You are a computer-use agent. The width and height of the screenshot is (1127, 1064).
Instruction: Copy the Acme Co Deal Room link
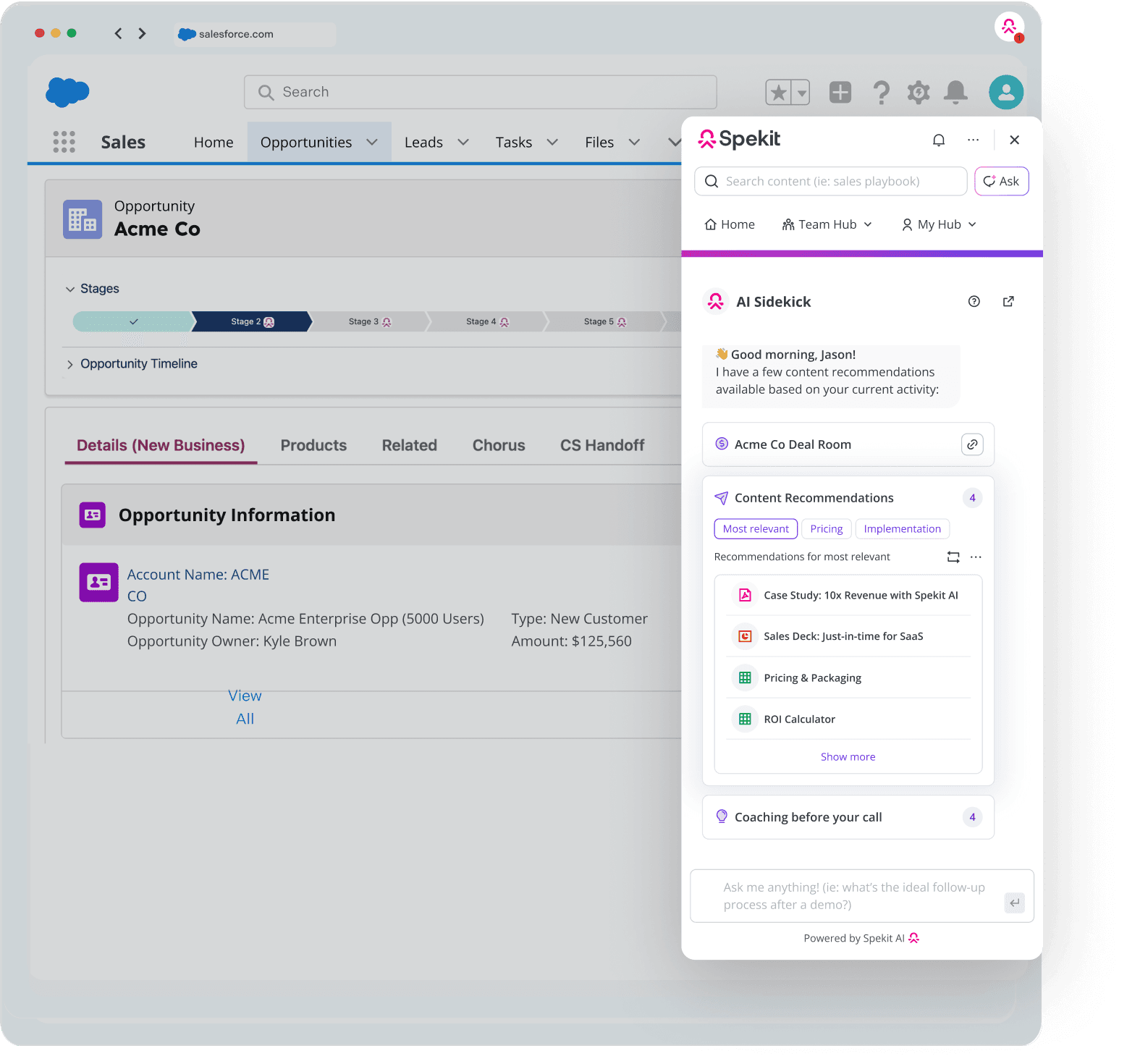point(972,444)
